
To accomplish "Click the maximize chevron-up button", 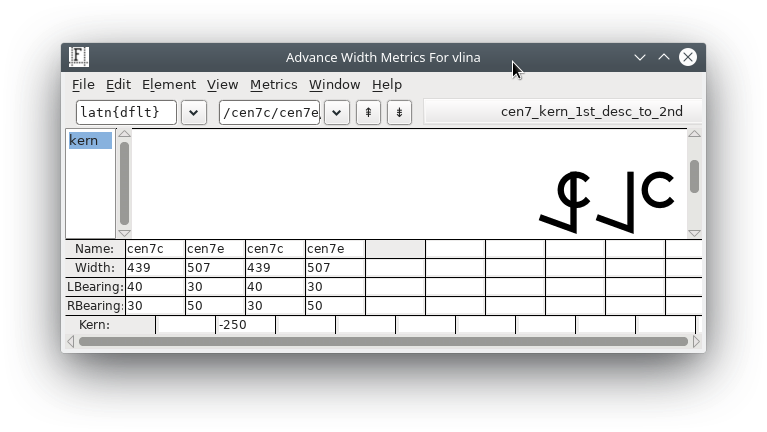I will point(664,57).
